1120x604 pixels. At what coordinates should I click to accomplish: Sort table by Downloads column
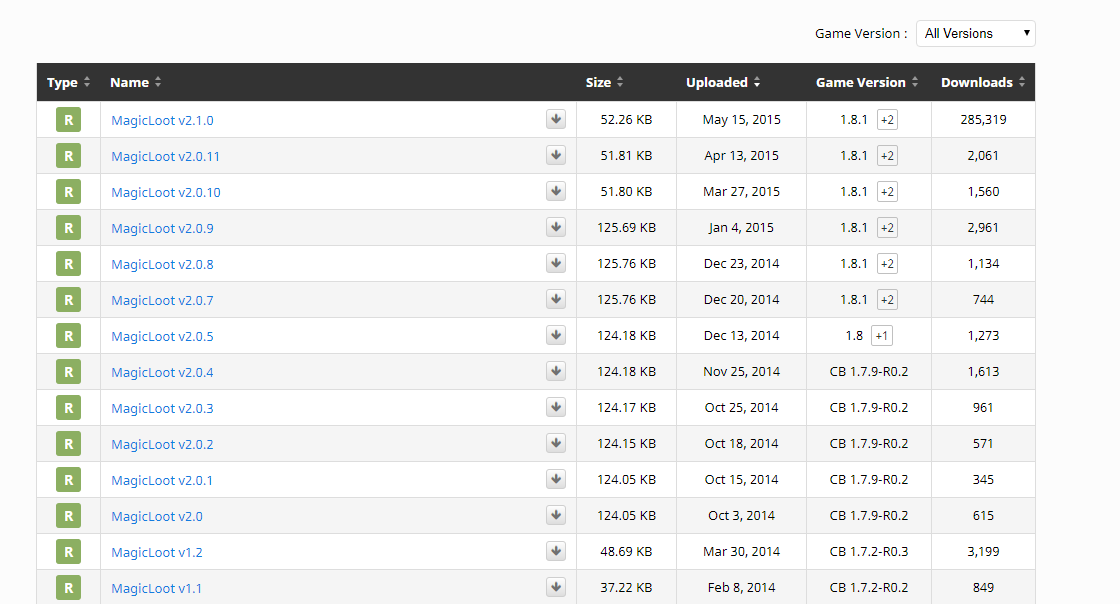(x=982, y=83)
